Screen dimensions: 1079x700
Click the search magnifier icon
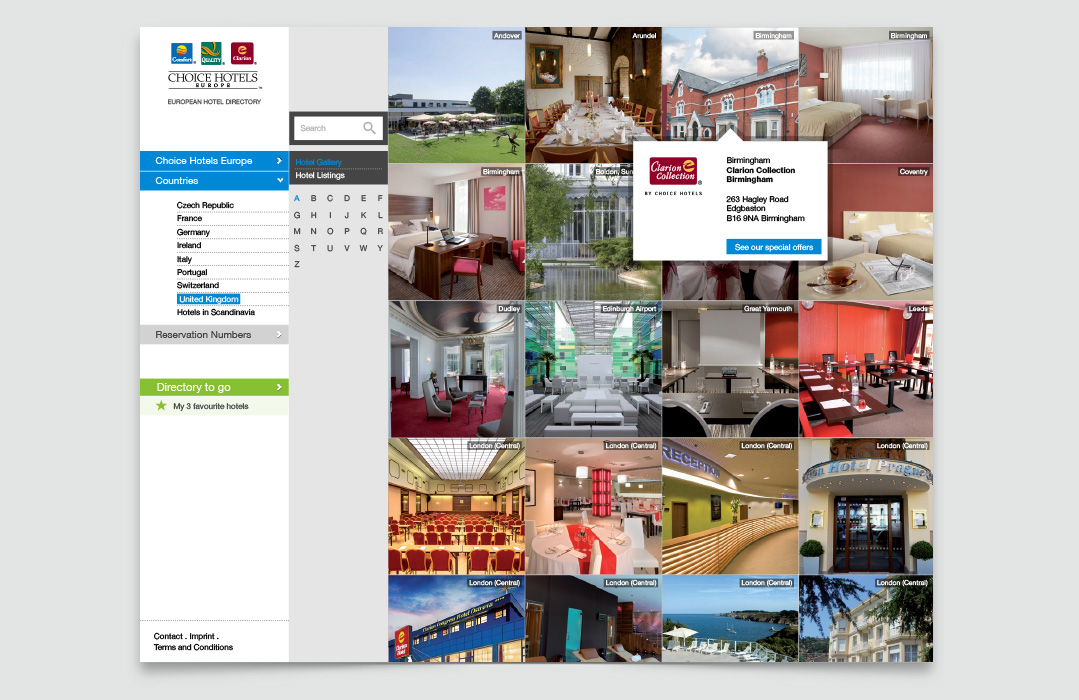click(369, 128)
